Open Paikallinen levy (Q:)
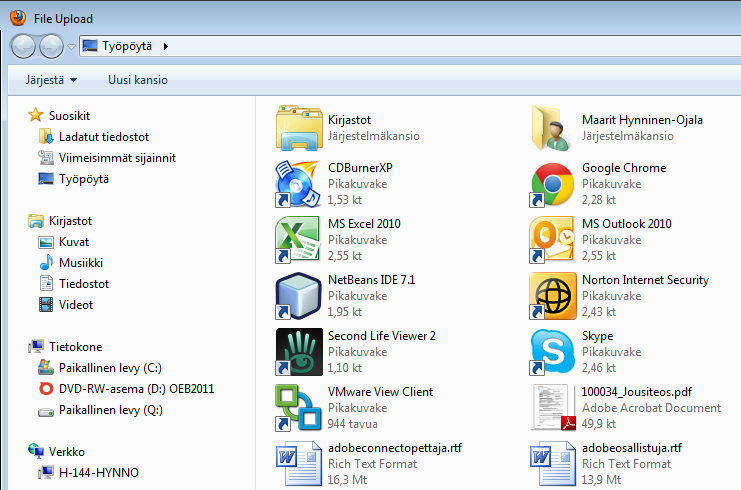Screen dimensions: 741x490 111,410
